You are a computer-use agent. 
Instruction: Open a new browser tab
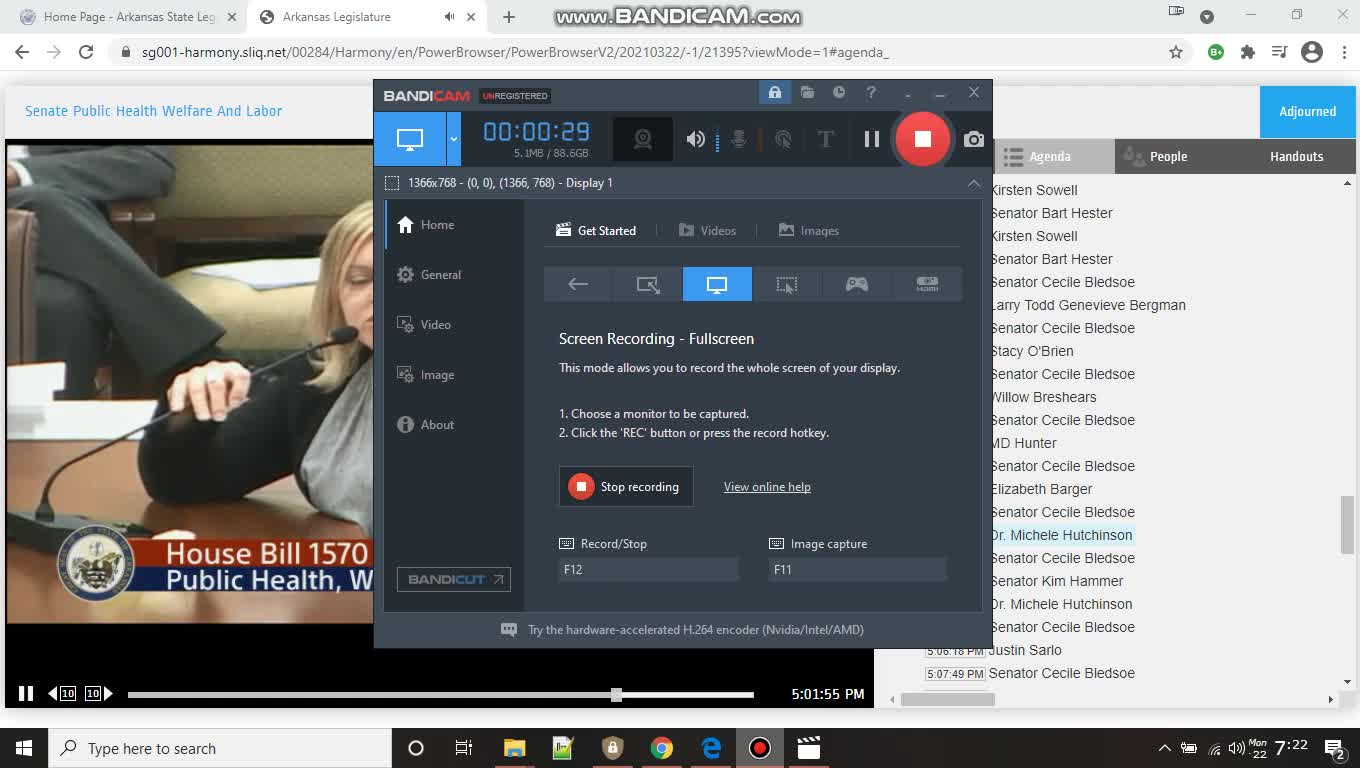[509, 17]
